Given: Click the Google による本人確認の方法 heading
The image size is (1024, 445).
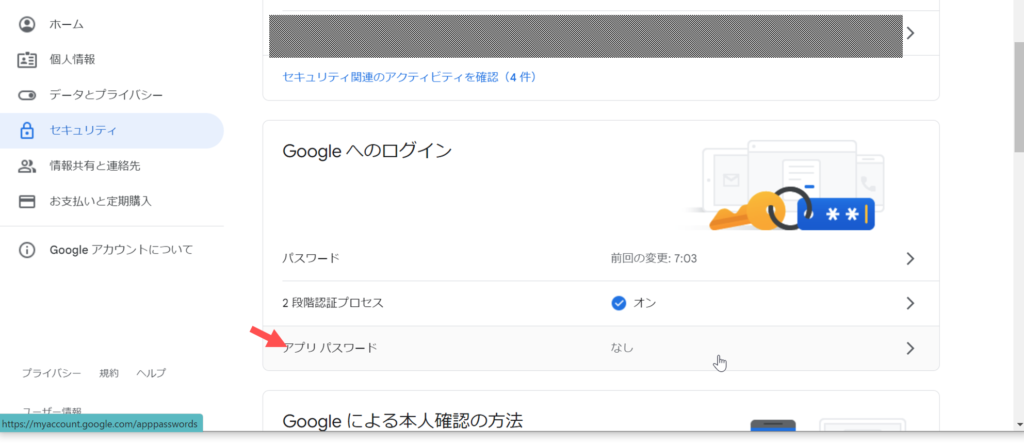Looking at the screenshot, I should coord(403,421).
